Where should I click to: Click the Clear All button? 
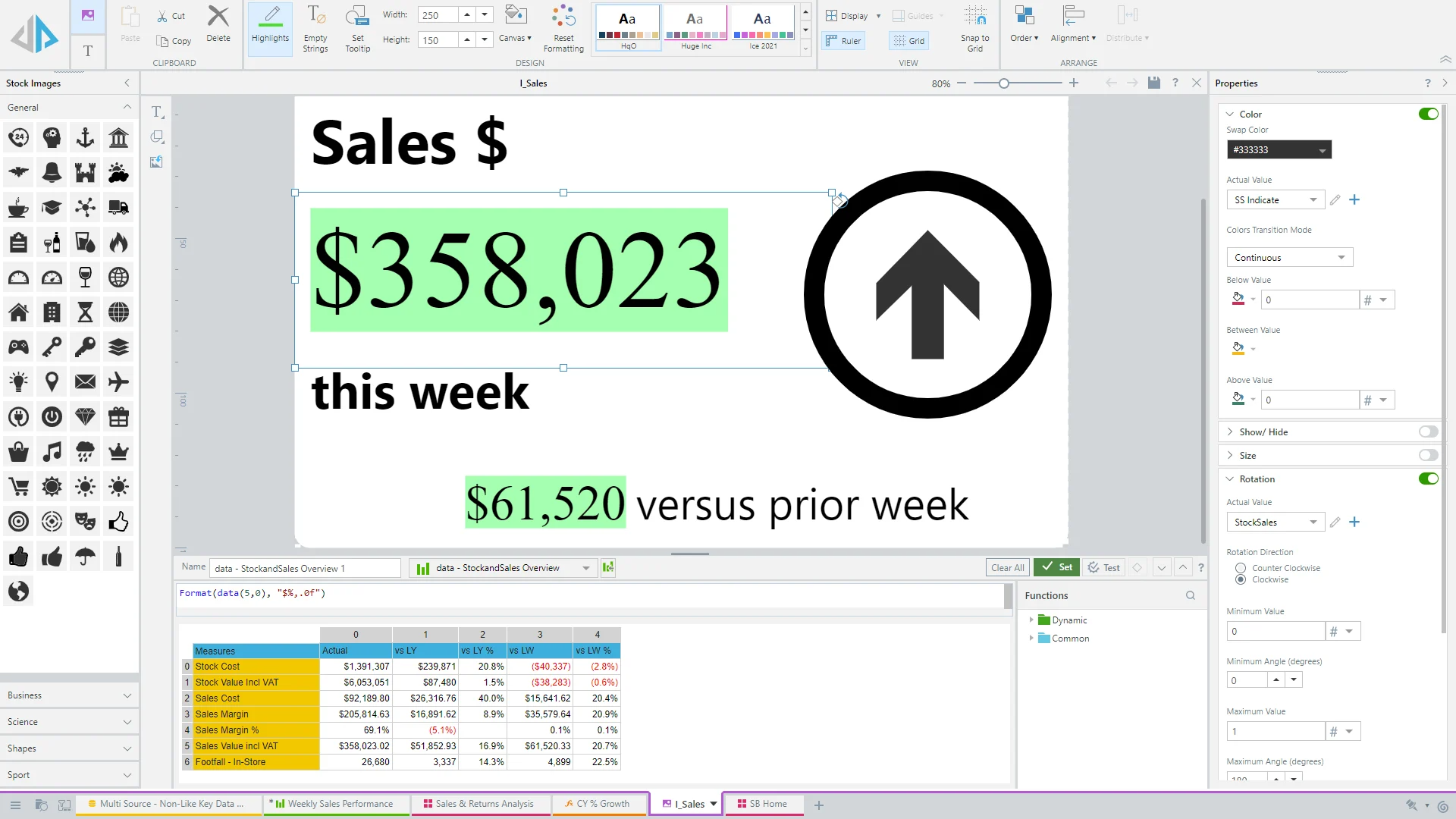[1007, 567]
